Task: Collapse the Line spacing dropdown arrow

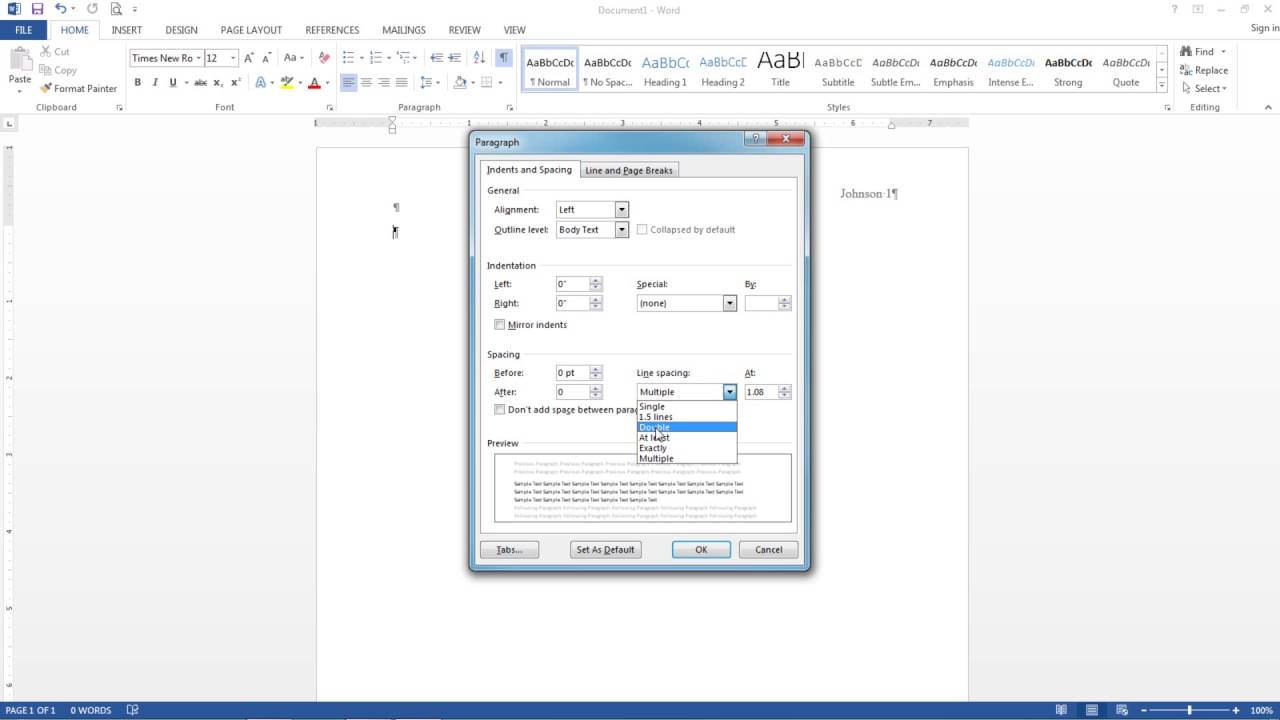Action: [x=730, y=392]
